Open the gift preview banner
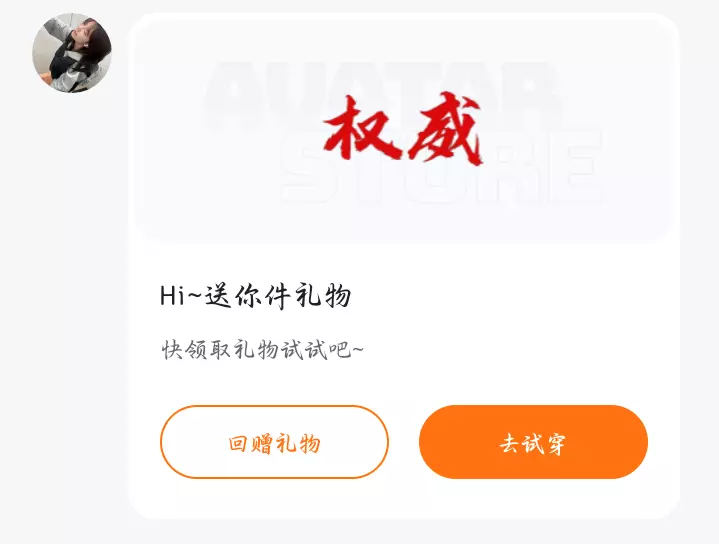719x544 pixels. [x=403, y=128]
